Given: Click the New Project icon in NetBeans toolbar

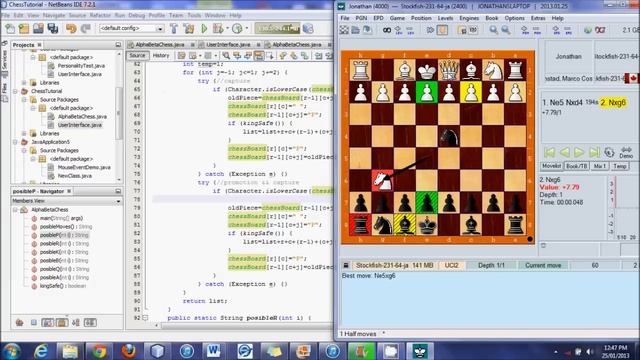Looking at the screenshot, I should pos(24,29).
